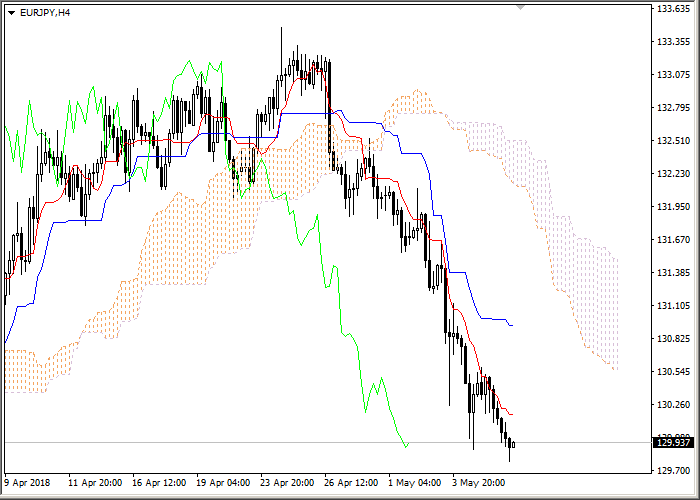
Task: Click the 132.510 price axis label
Action: click(x=672, y=141)
